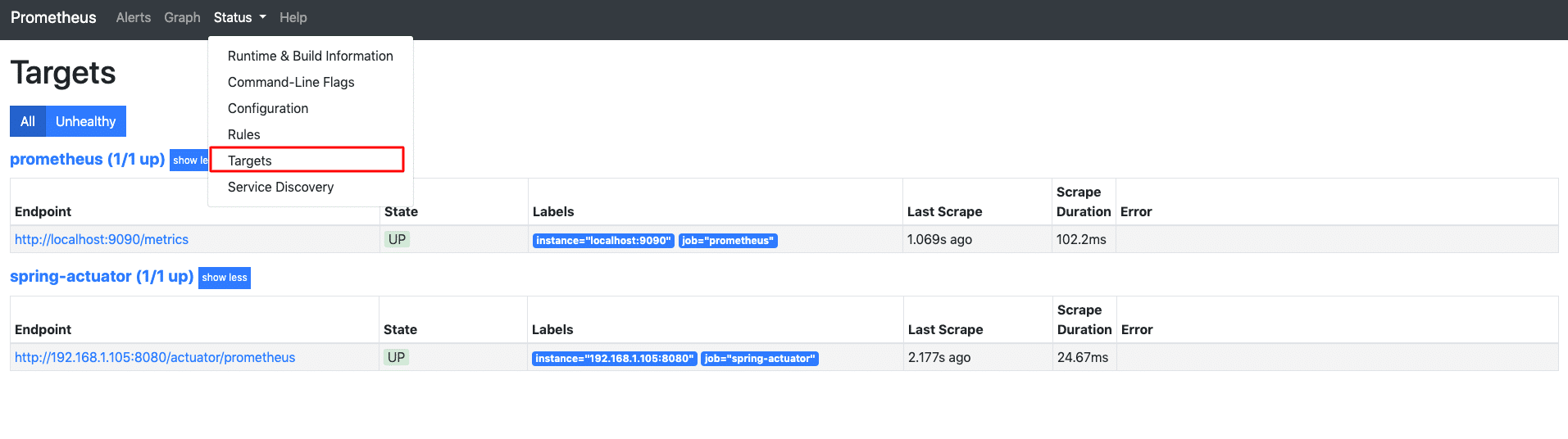This screenshot has height=439, width=1568.
Task: Open the 192.168.1.105:8080 actuator/prometheus endpoint
Action: click(155, 357)
